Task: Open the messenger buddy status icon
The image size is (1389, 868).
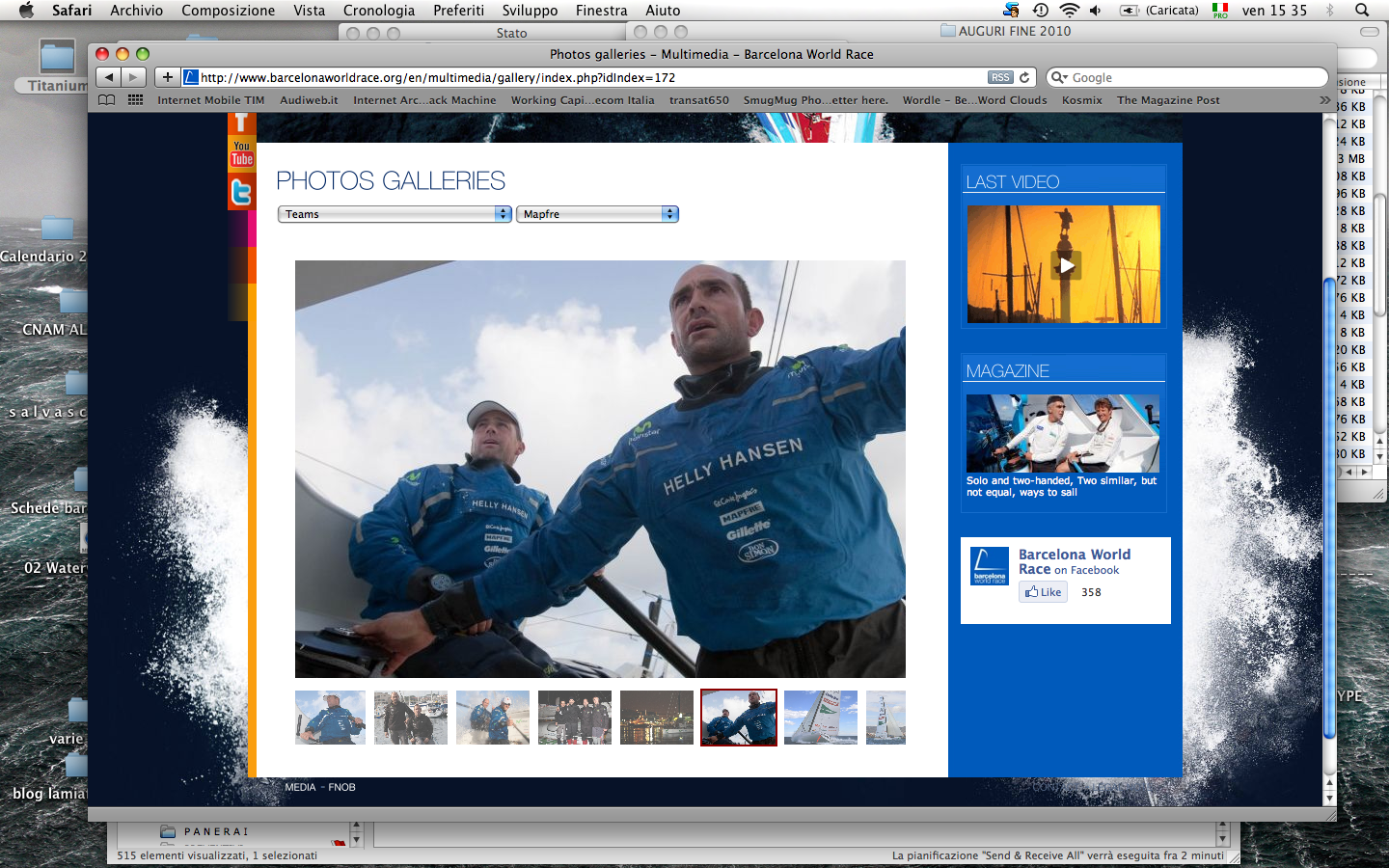Action: click(x=1011, y=11)
